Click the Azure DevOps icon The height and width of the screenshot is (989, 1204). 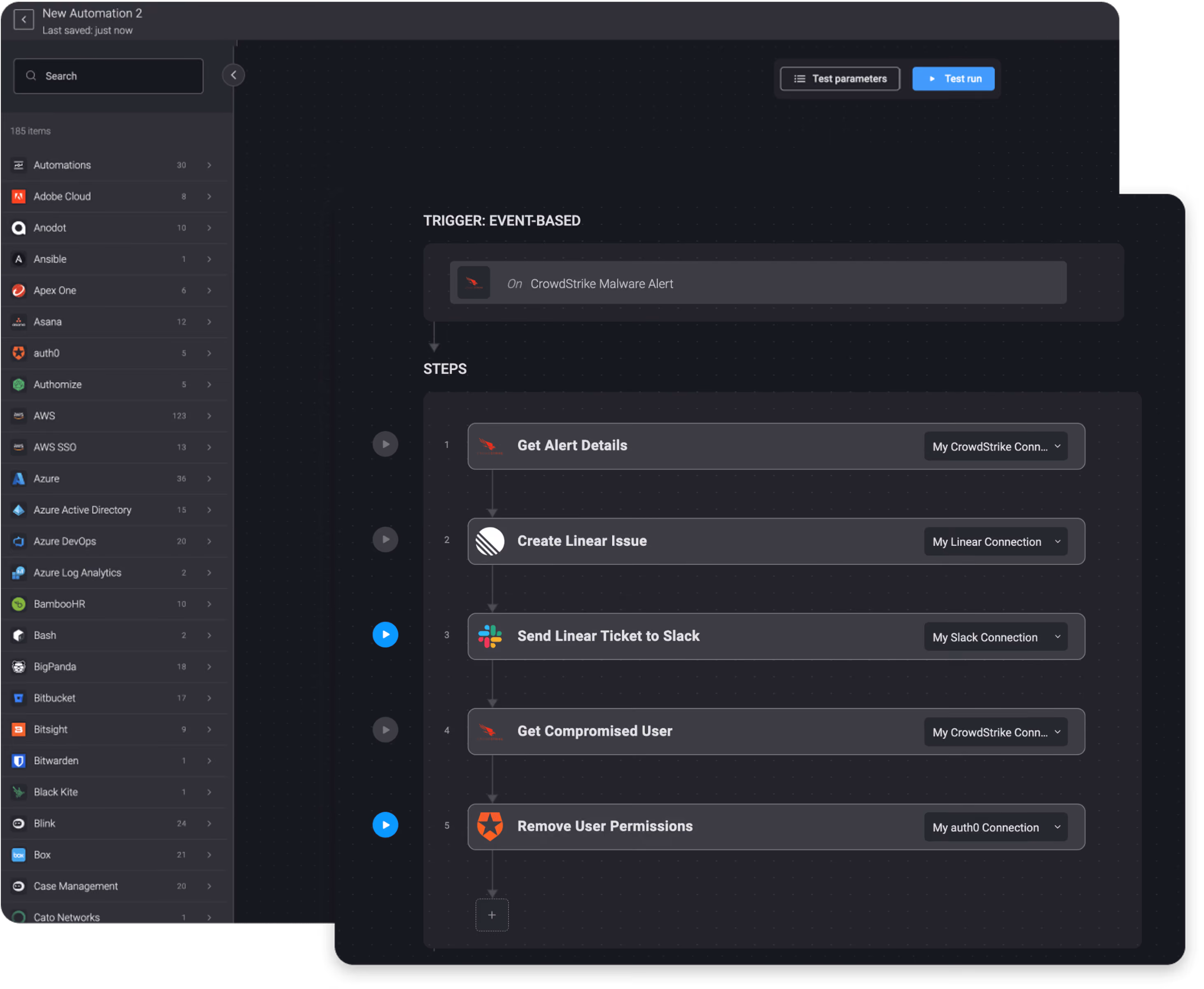[19, 541]
